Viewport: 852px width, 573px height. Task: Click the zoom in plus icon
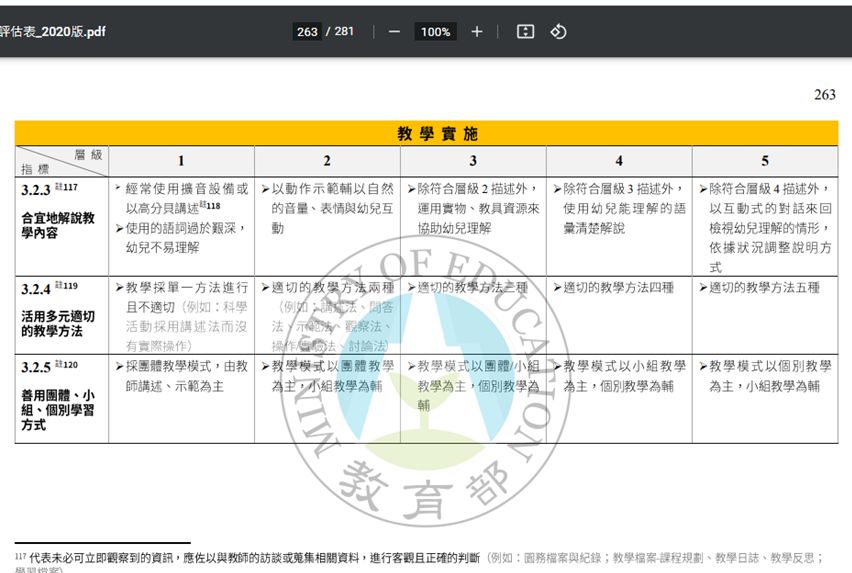(x=477, y=32)
